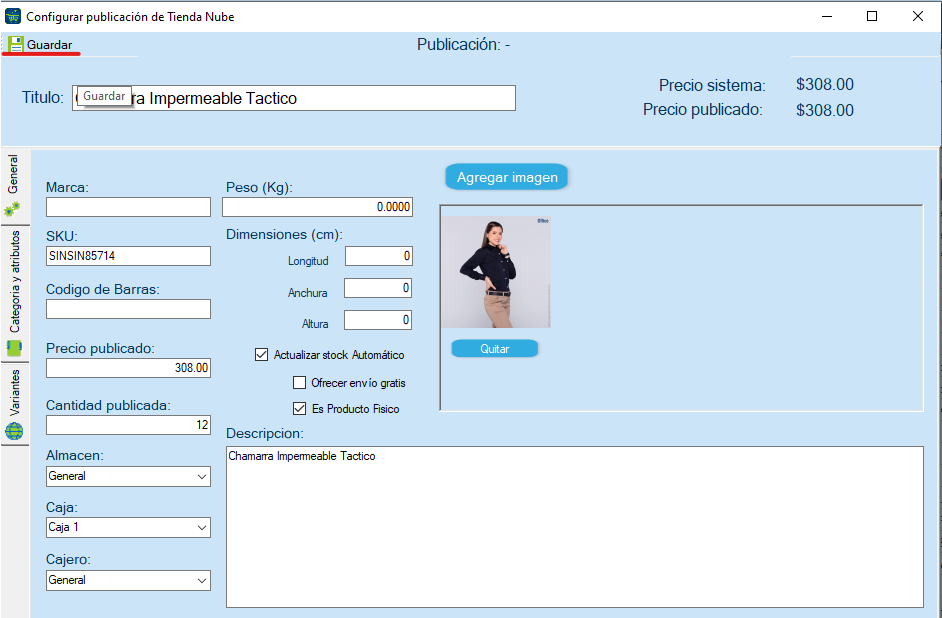Click the Tienda Nube app icon in title bar
This screenshot has width=942, height=618.
click(13, 16)
